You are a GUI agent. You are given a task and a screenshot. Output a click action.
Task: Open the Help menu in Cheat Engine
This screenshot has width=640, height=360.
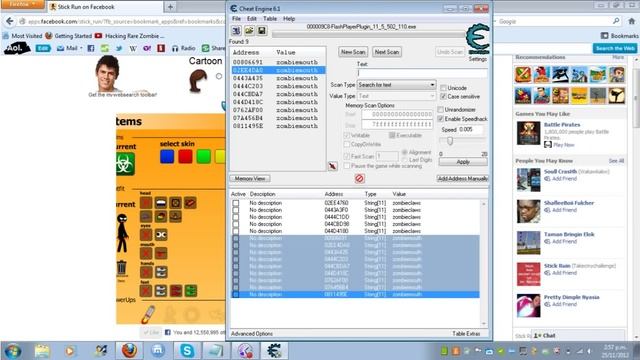pyautogui.click(x=289, y=19)
